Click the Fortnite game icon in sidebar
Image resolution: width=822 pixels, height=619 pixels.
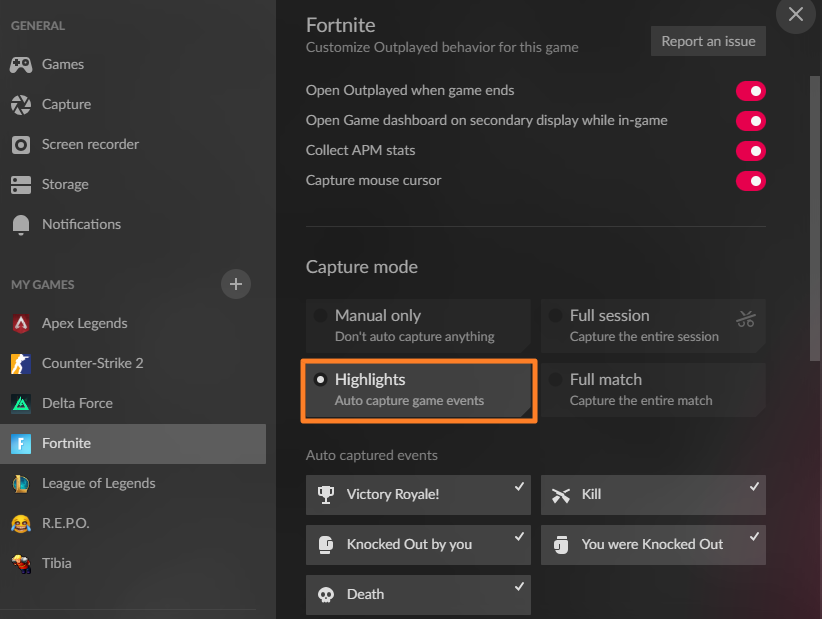point(21,444)
